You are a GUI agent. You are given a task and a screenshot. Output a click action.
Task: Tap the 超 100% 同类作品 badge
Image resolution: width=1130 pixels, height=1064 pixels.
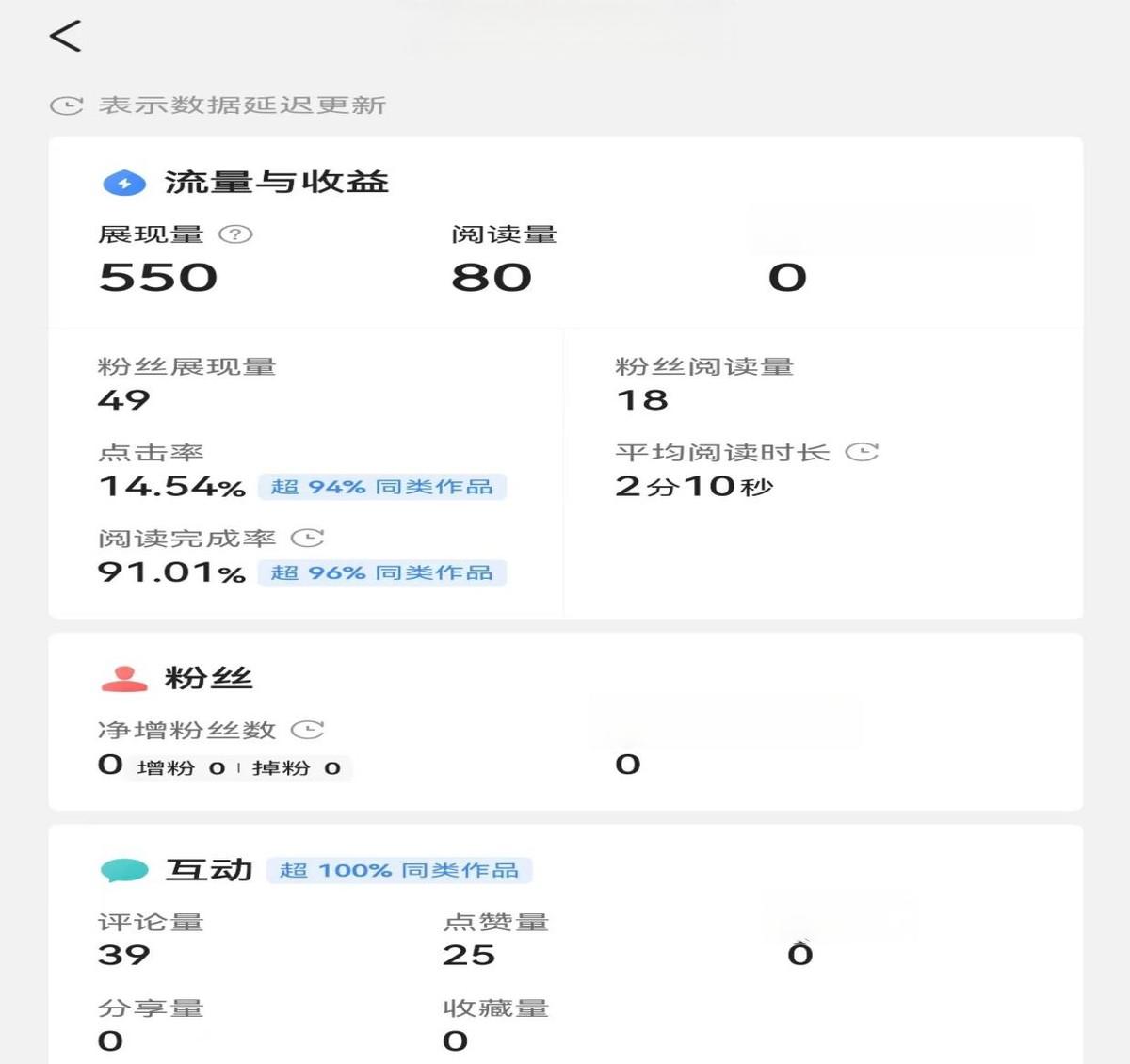[399, 870]
